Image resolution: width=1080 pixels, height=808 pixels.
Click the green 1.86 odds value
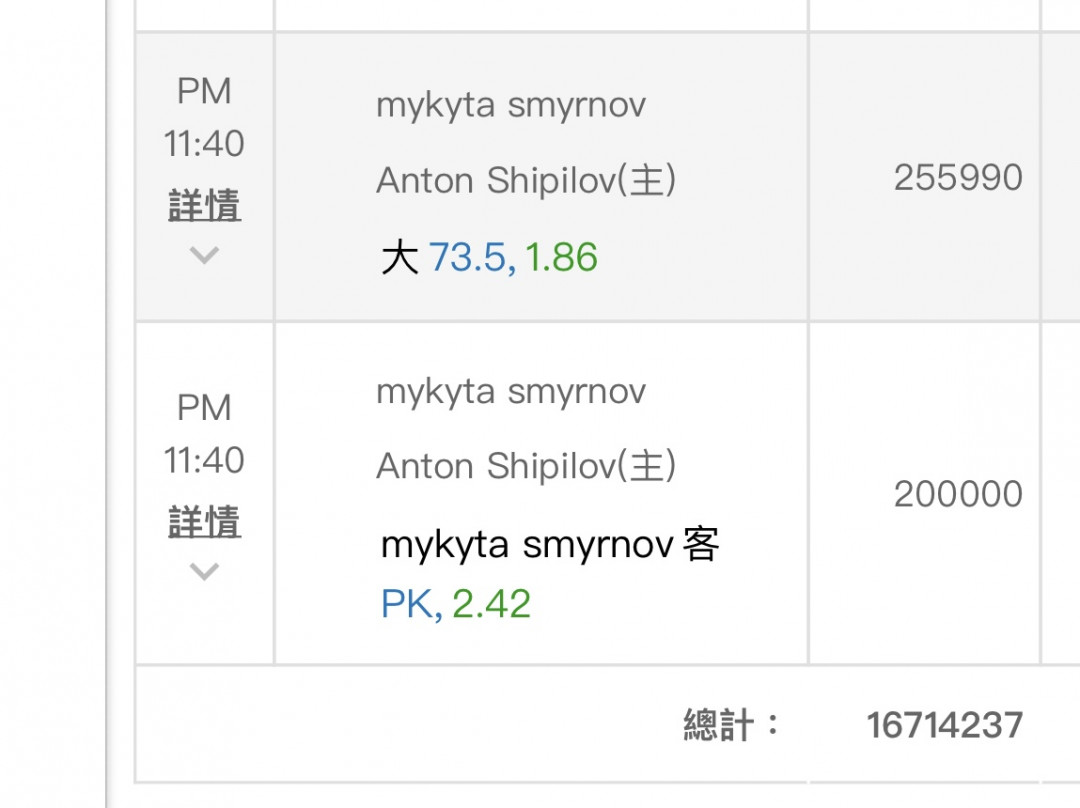pyautogui.click(x=561, y=258)
